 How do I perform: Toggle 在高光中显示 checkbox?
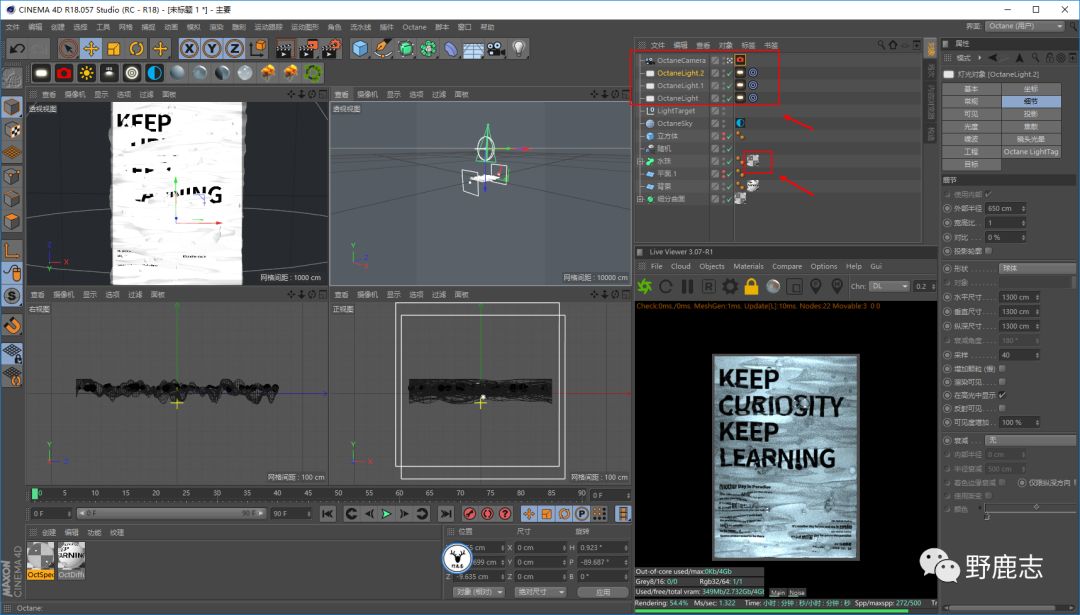(1002, 395)
